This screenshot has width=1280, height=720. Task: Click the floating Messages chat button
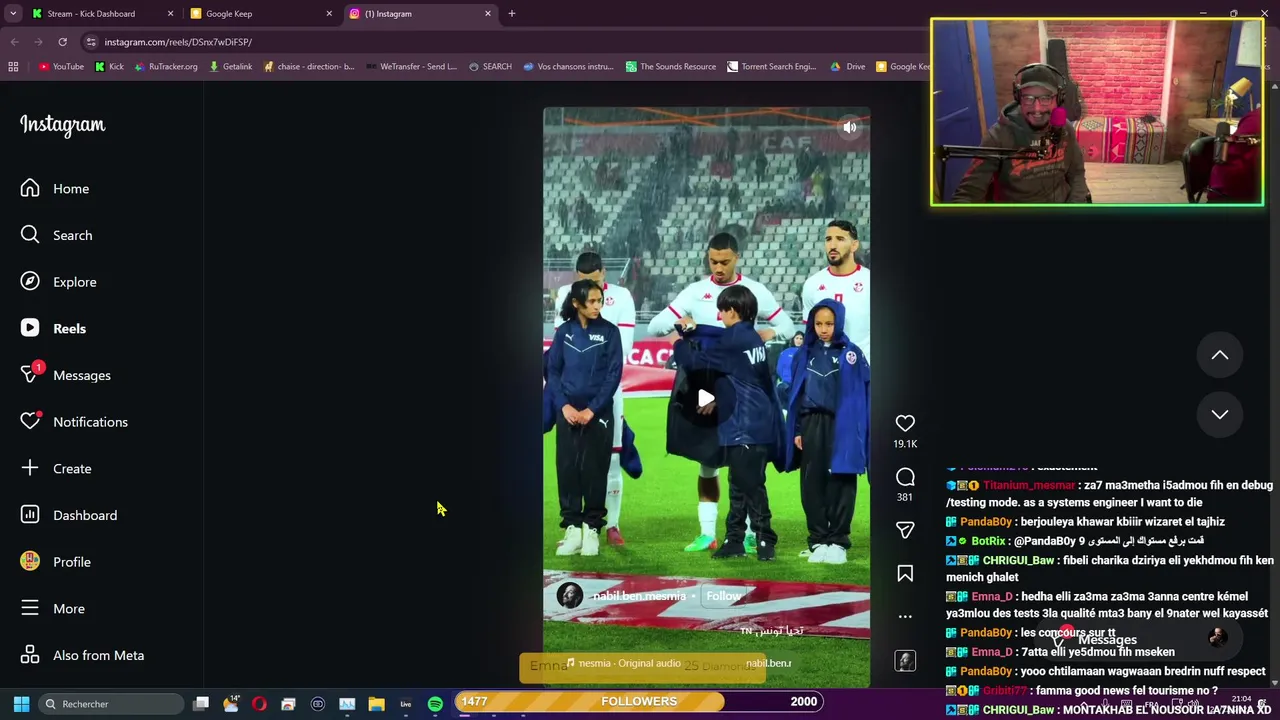coord(1140,638)
